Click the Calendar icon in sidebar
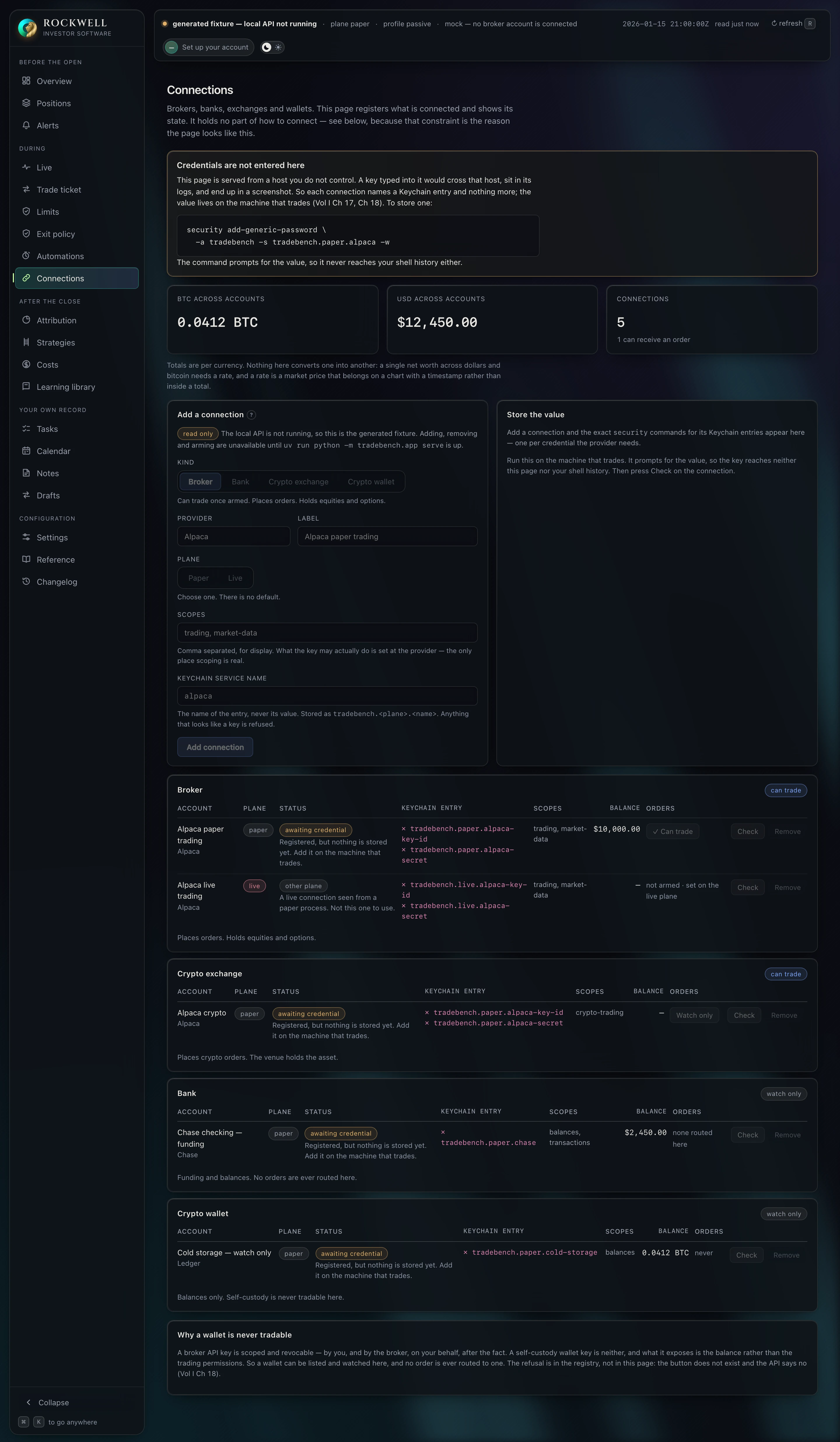 coord(26,451)
